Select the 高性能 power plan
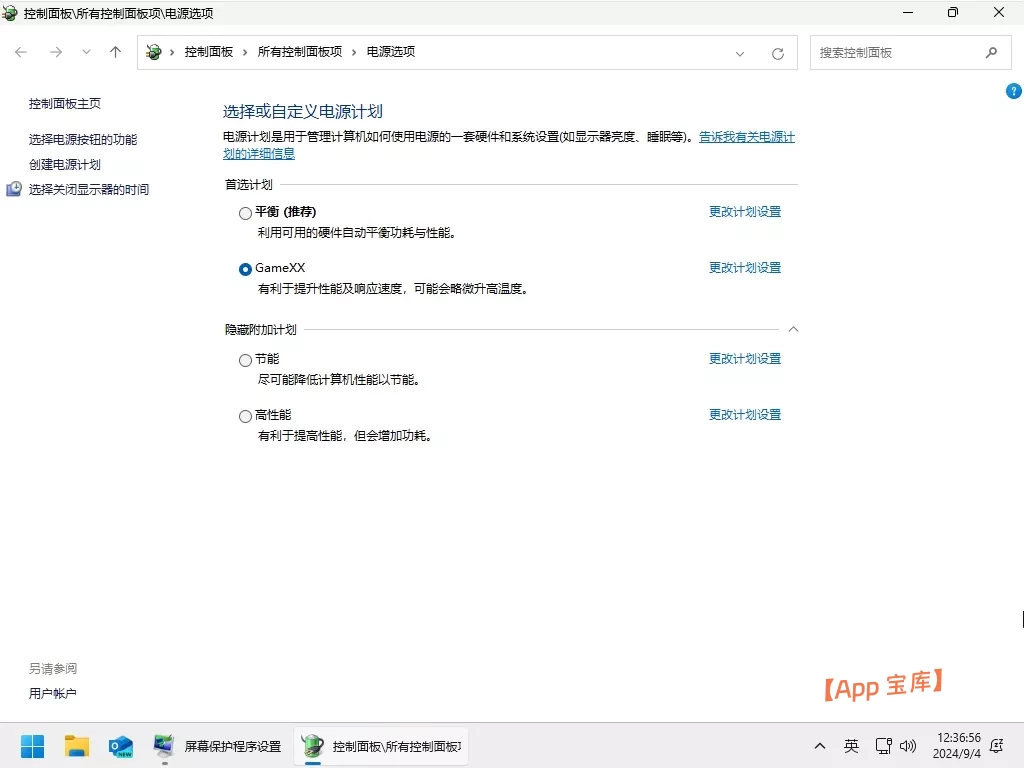The image size is (1024, 768). tap(245, 416)
